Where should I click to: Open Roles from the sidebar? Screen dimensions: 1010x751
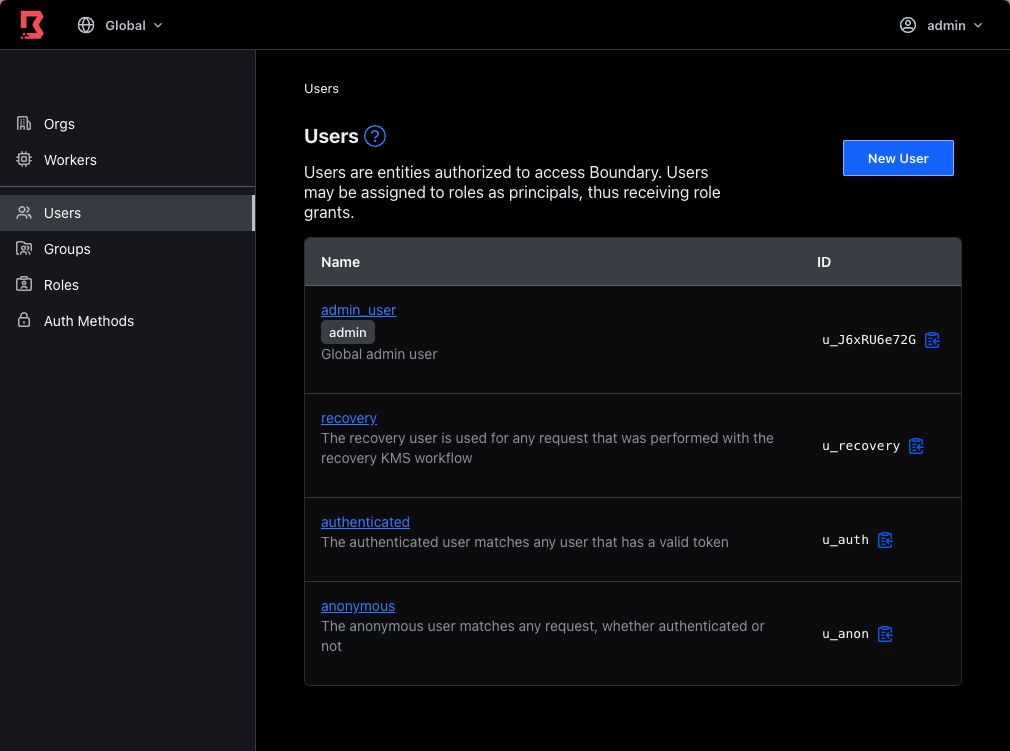(128, 285)
